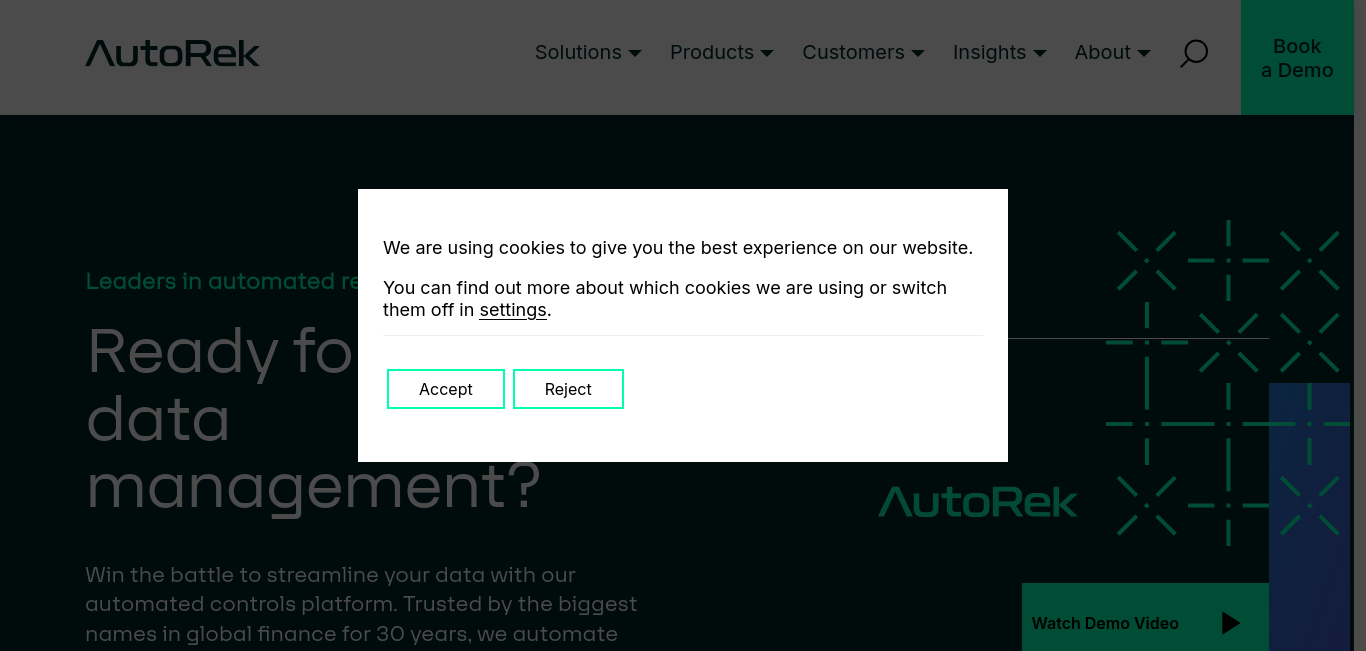This screenshot has height=651, width=1366.
Task: Open the Products menu
Action: click(712, 52)
